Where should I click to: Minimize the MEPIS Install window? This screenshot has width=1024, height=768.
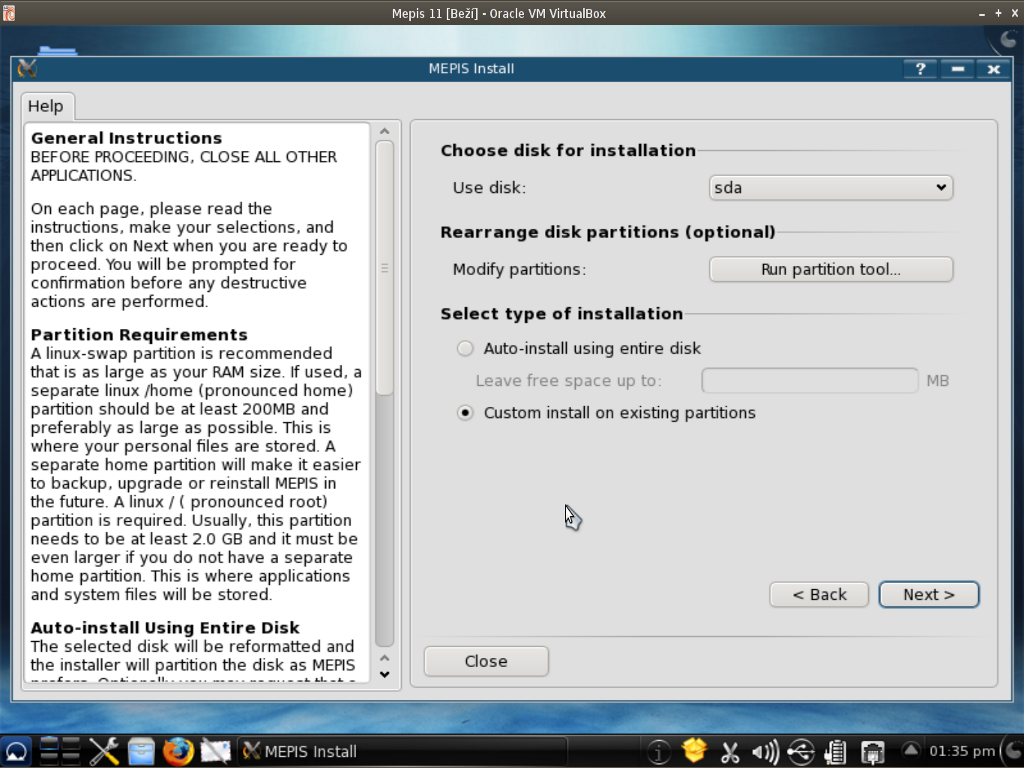957,69
